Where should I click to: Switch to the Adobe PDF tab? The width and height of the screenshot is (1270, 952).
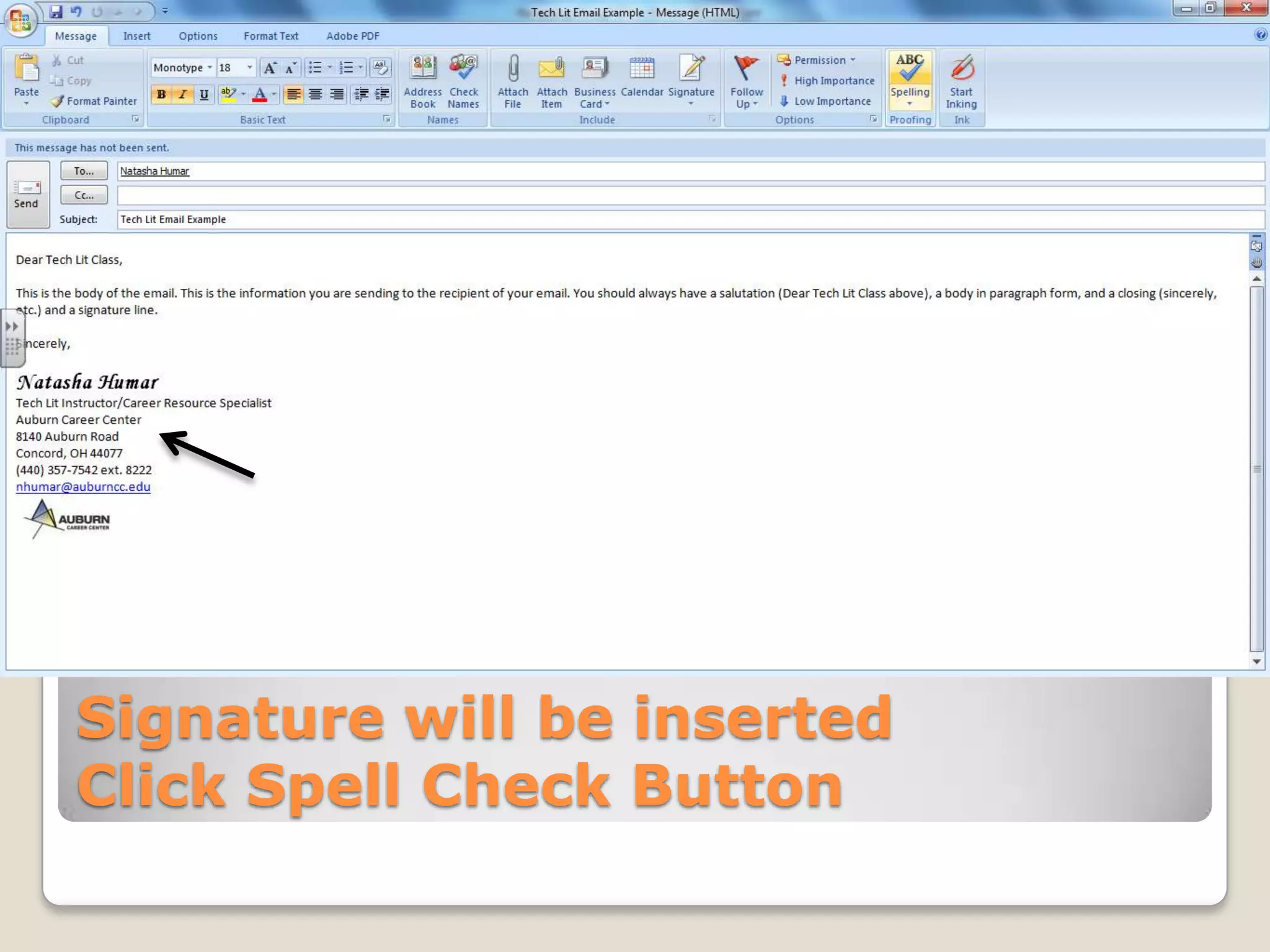353,36
